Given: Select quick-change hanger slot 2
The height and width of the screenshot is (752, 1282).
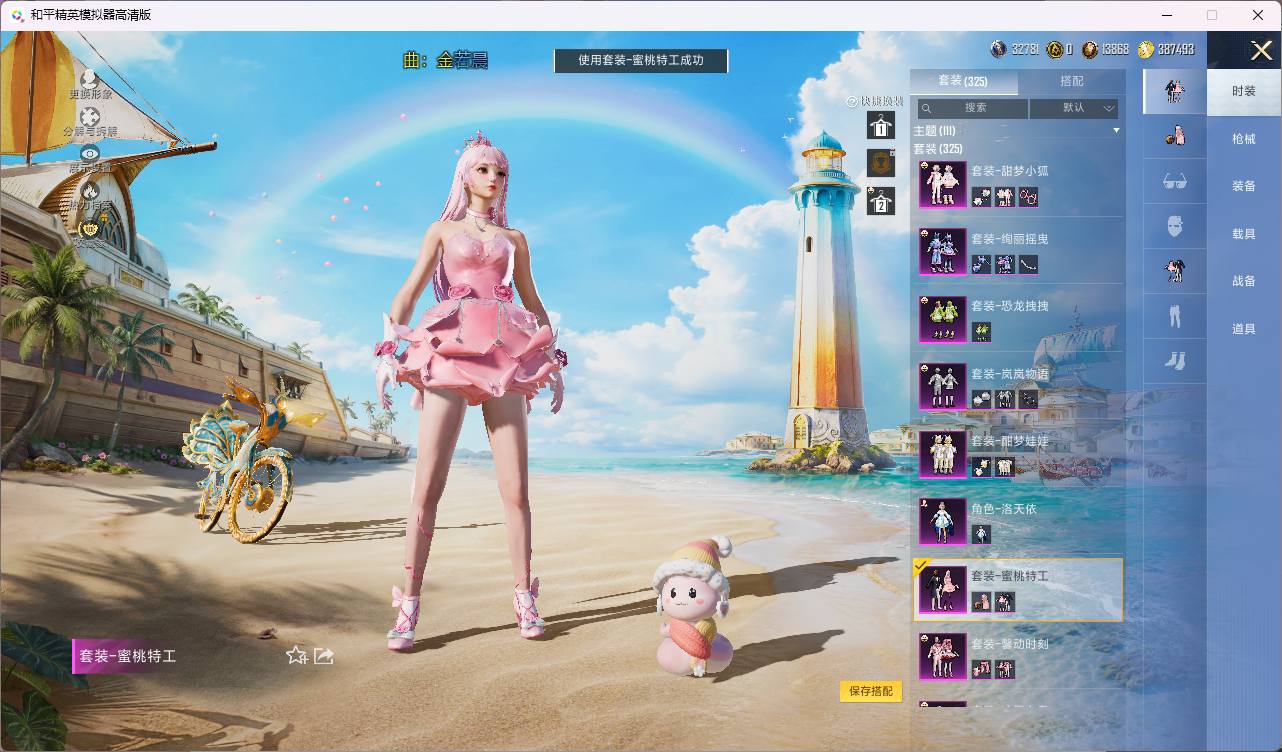Looking at the screenshot, I should [x=880, y=200].
